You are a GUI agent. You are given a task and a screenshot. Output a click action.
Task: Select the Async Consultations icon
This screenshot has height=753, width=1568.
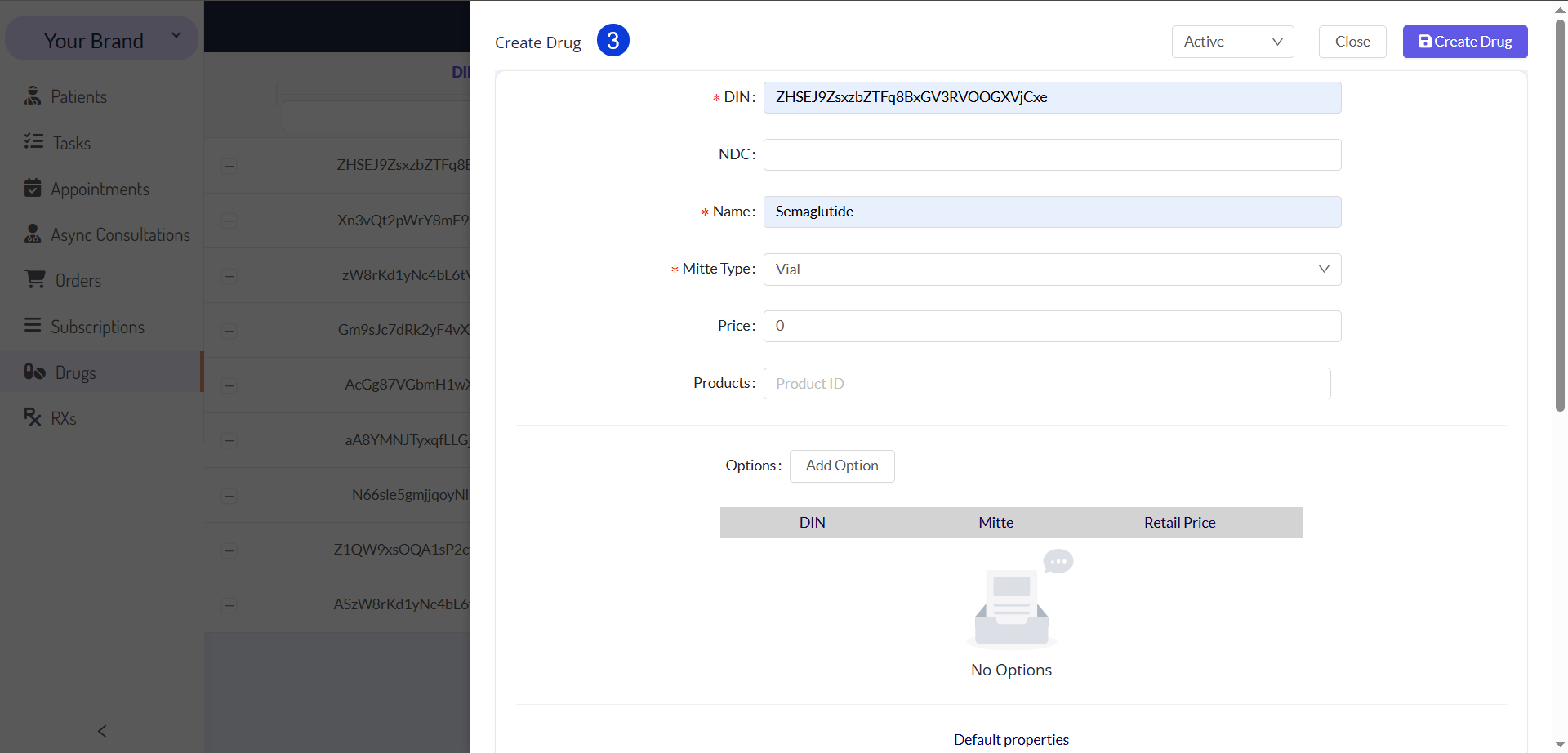(33, 234)
